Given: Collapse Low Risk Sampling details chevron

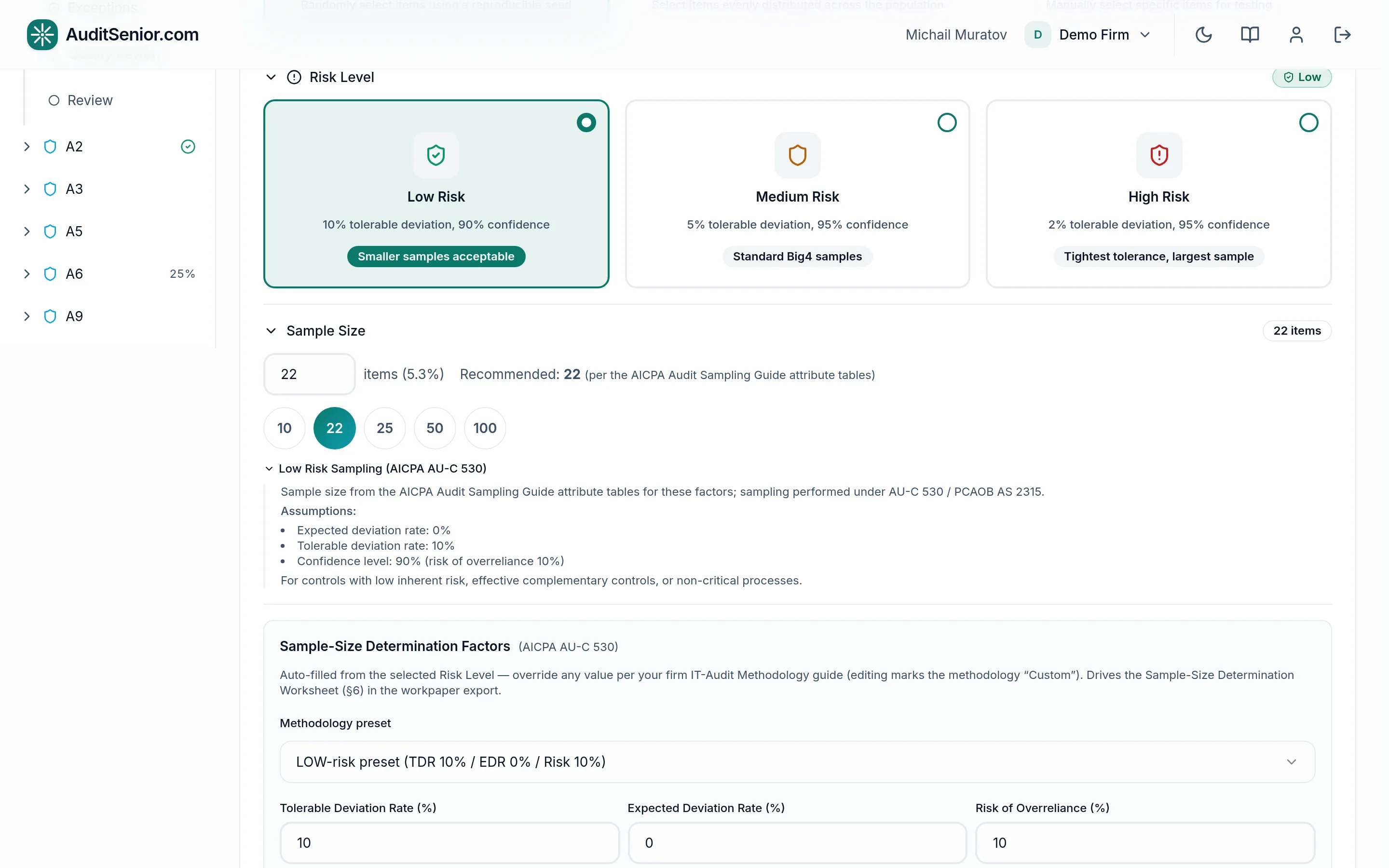Looking at the screenshot, I should (269, 468).
